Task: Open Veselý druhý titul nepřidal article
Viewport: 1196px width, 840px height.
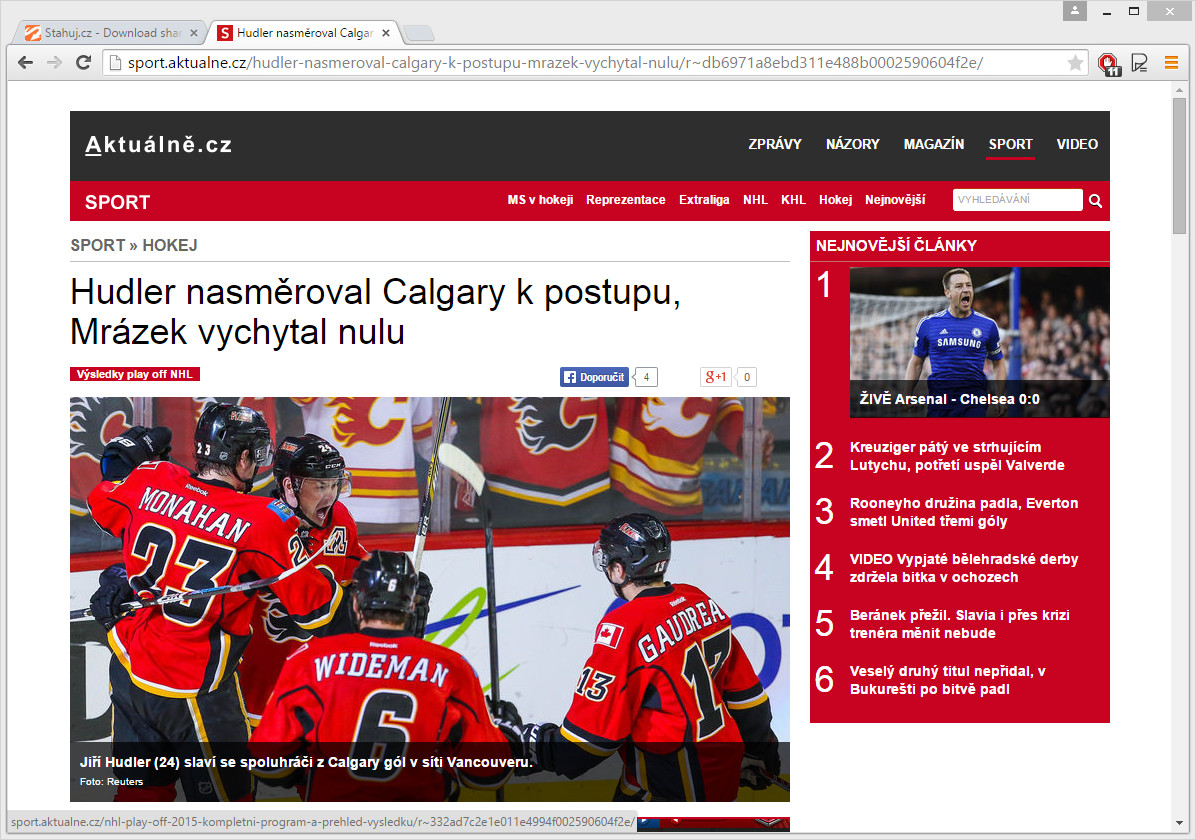Action: [947, 680]
